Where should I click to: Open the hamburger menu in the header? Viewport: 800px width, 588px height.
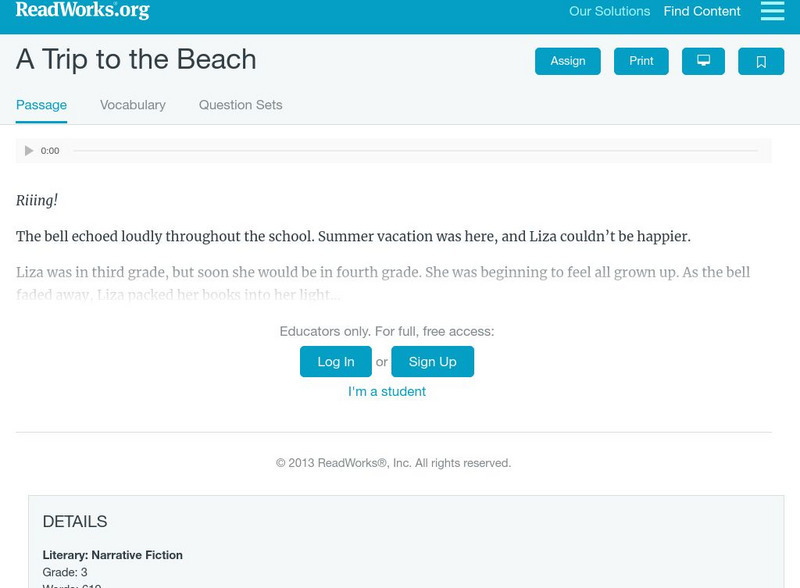[772, 11]
